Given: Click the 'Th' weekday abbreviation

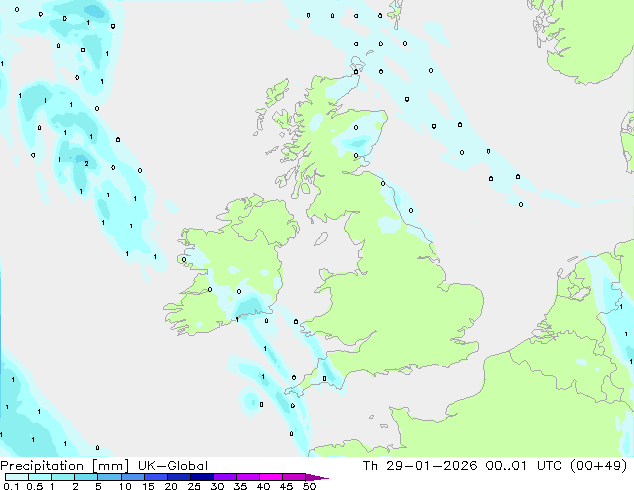Looking at the screenshot, I should point(370,466).
